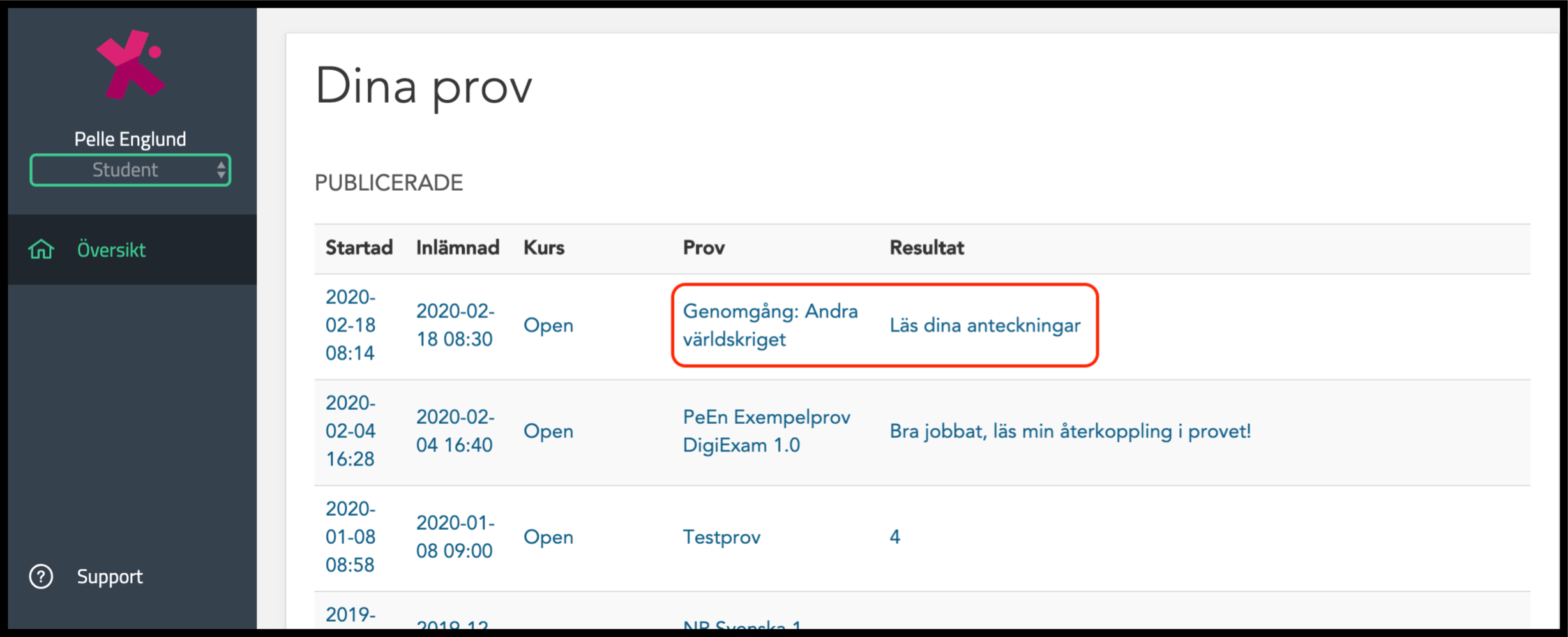Click the Resultat column header

click(x=926, y=248)
